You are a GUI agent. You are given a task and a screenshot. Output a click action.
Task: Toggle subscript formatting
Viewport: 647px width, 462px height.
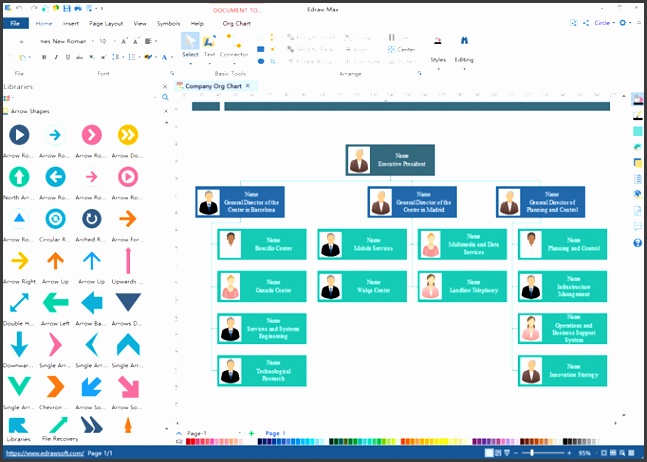point(92,57)
